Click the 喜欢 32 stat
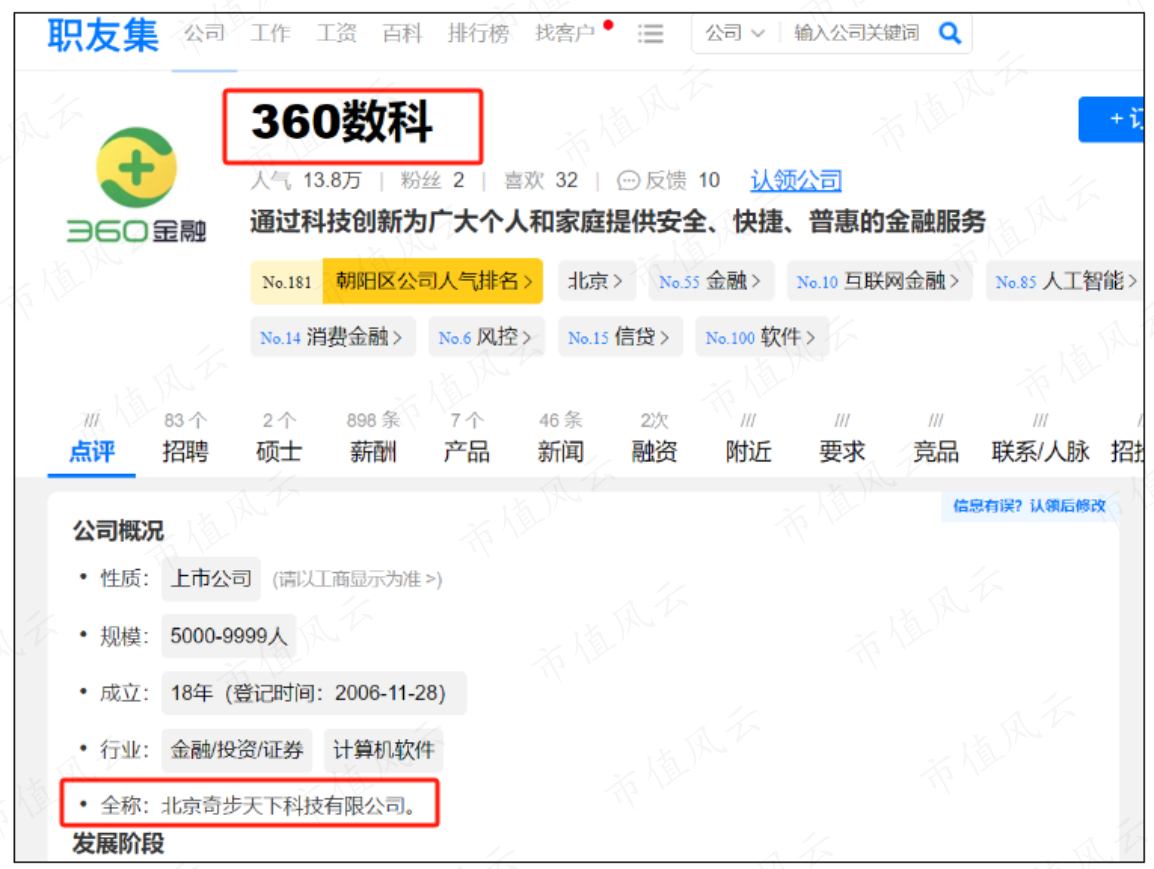 coord(541,180)
